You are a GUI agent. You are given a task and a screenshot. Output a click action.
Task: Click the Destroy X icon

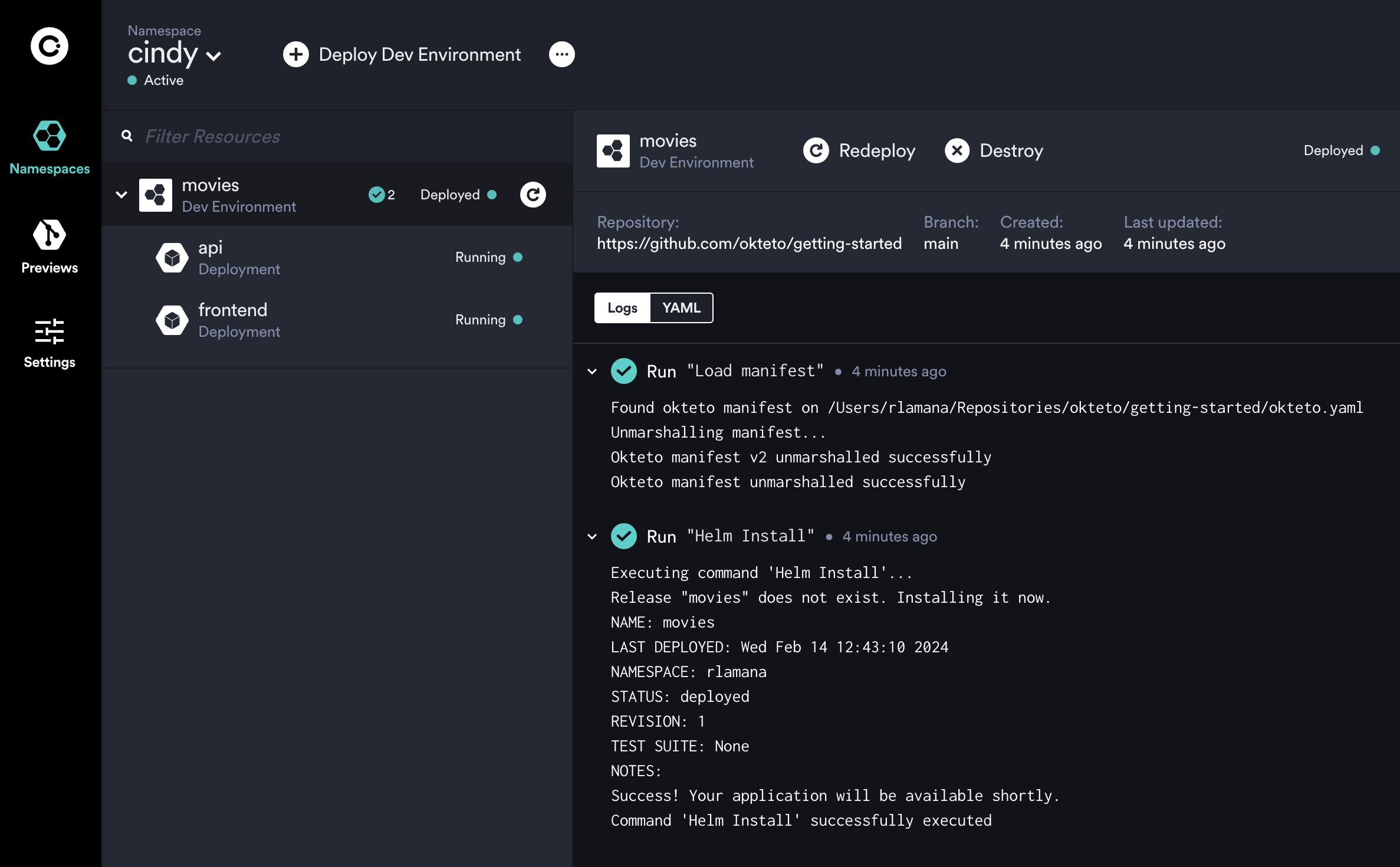click(957, 151)
